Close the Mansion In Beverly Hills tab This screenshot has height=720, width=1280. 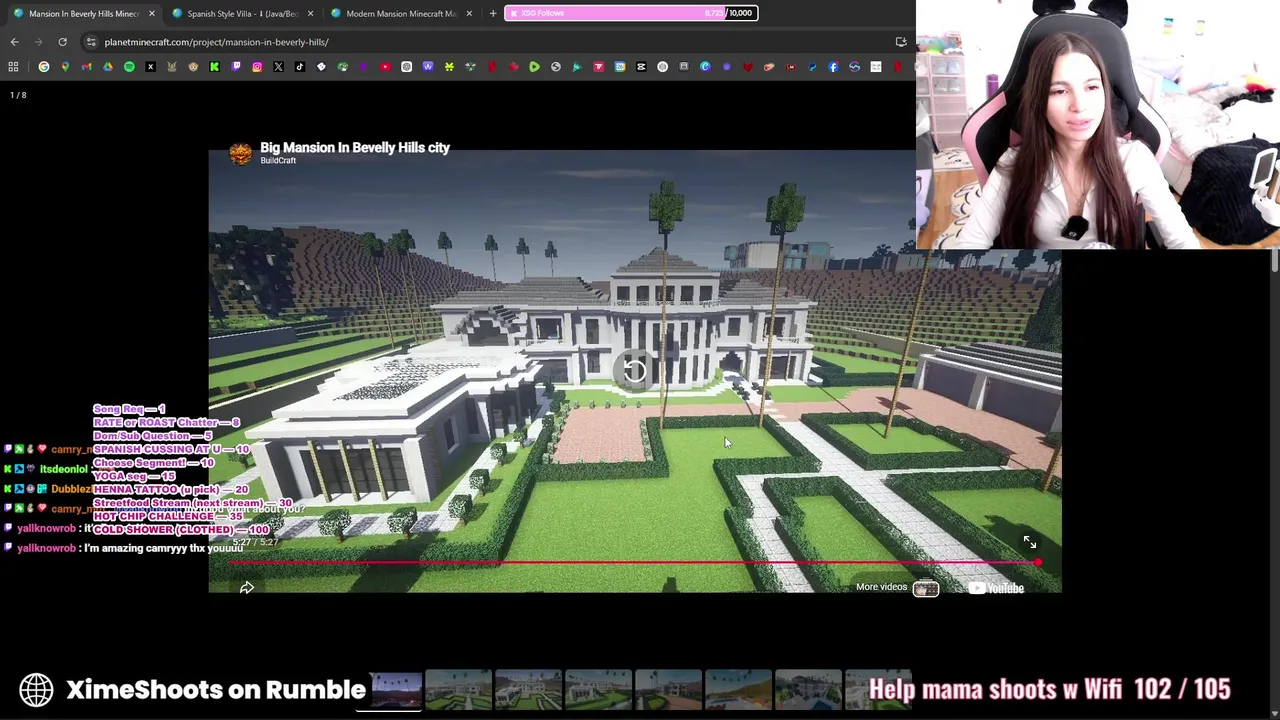click(152, 13)
